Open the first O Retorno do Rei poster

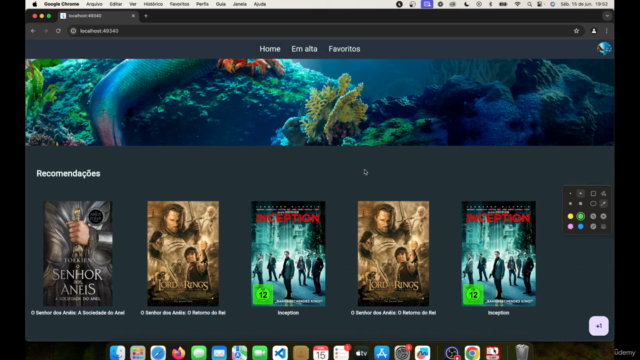point(183,253)
